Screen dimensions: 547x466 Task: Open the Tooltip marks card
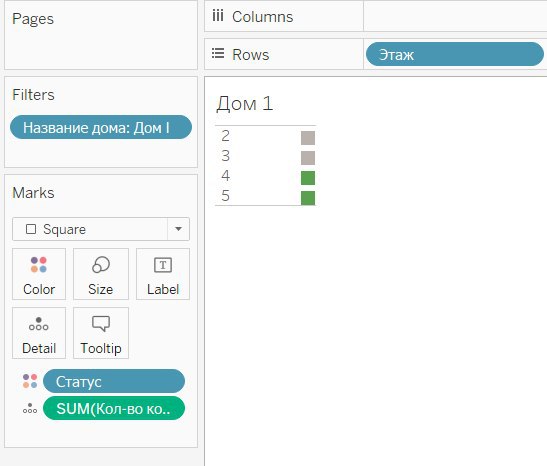click(x=101, y=333)
